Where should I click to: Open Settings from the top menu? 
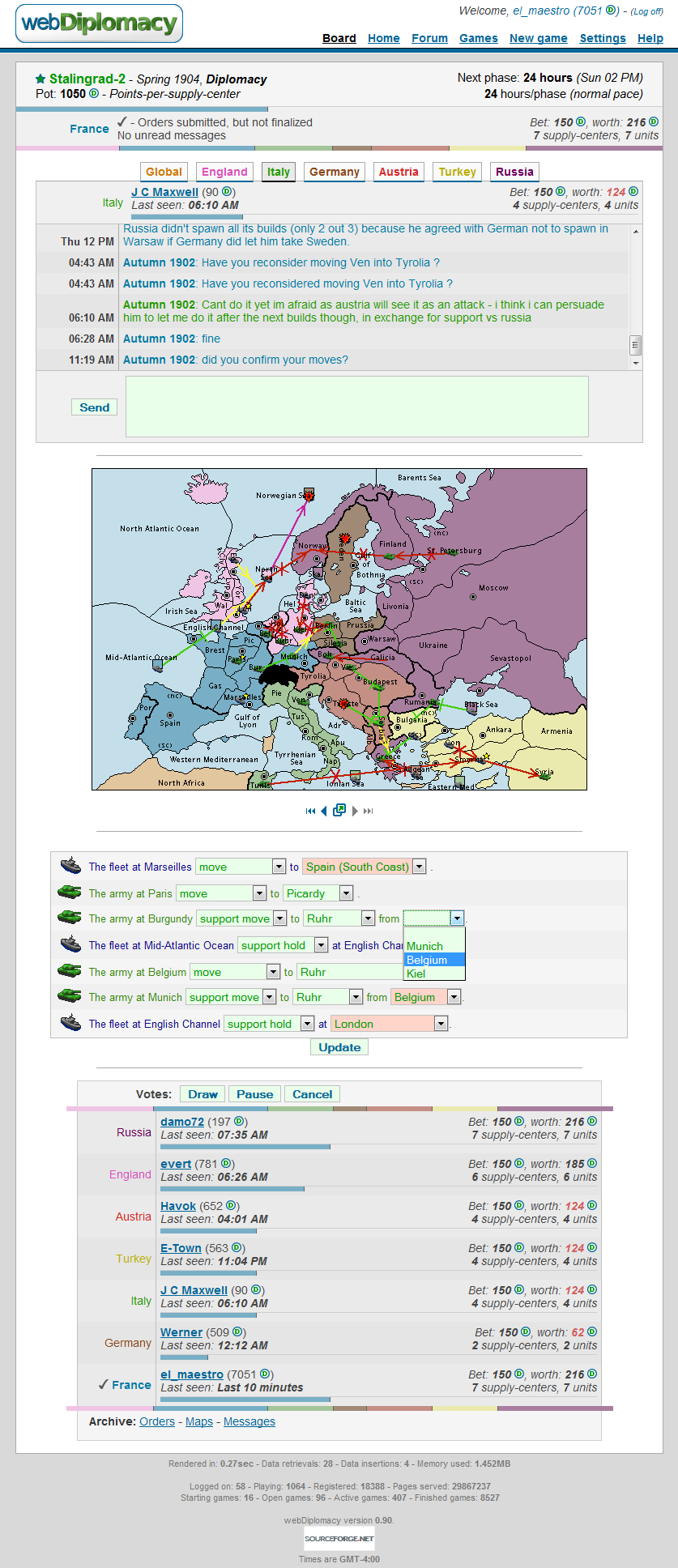point(603,38)
